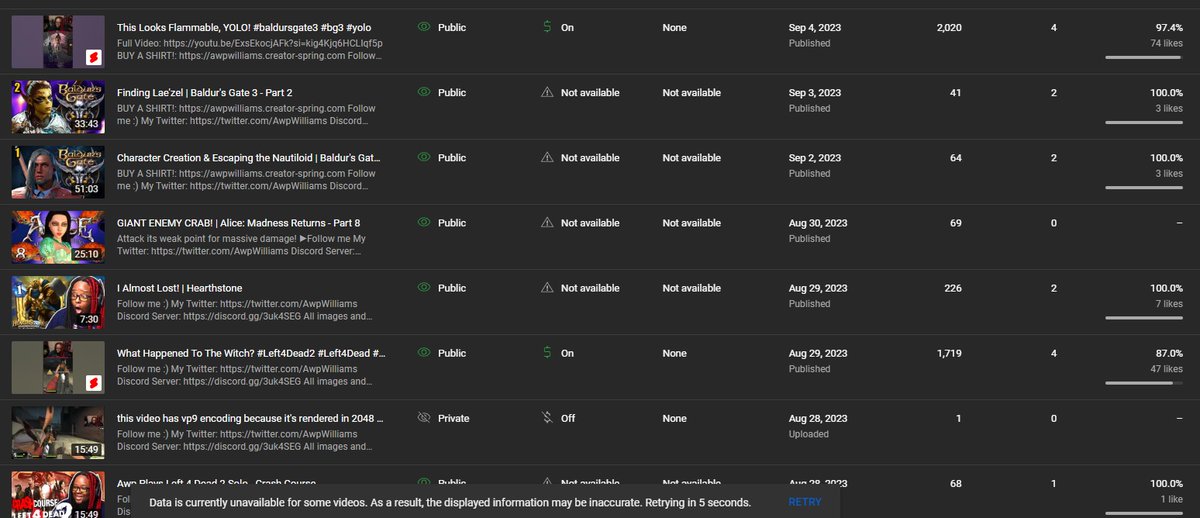Open the Private visibility dropdown for the vp9 encoding video
1200x518 pixels.
click(x=444, y=418)
